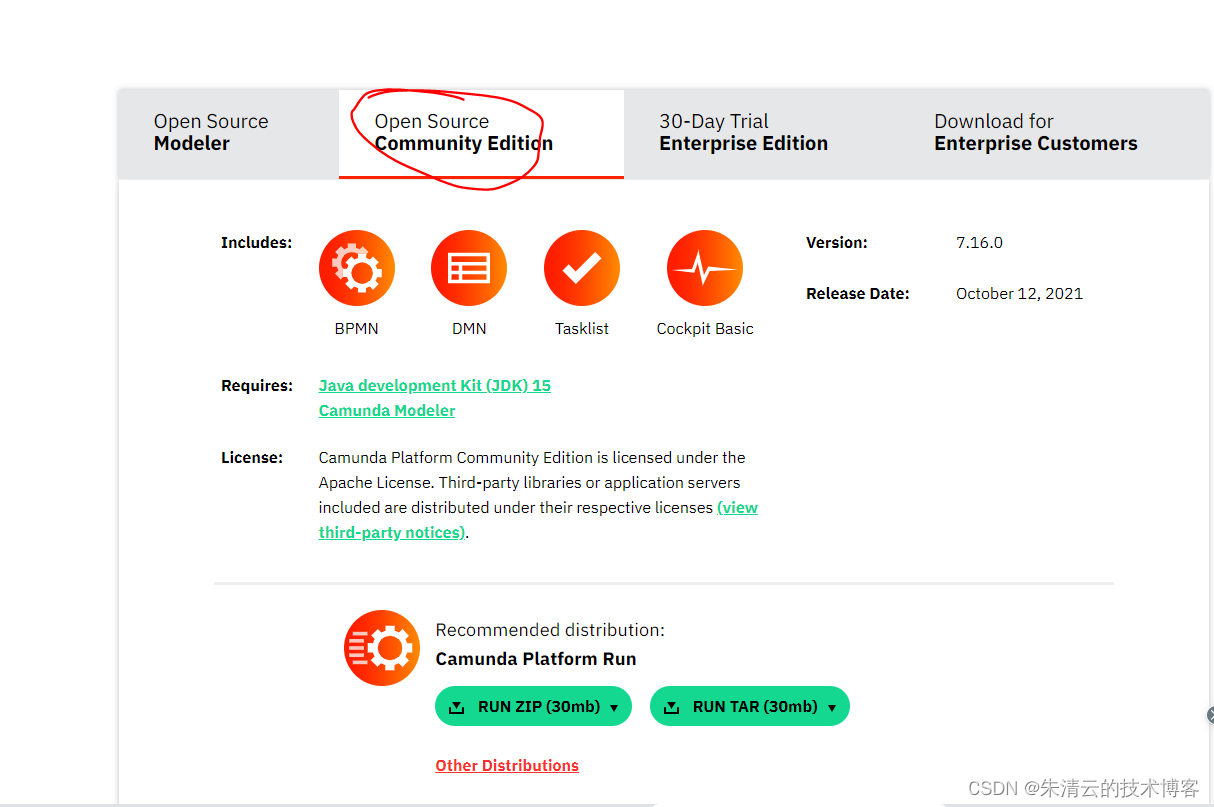
Task: Click the Tasklist label
Action: pyautogui.click(x=582, y=328)
